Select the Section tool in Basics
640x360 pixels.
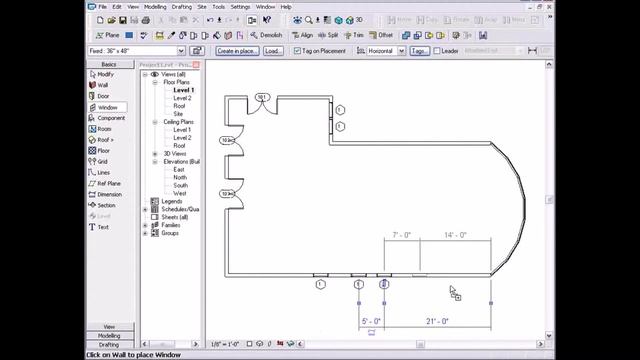[x=102, y=205]
